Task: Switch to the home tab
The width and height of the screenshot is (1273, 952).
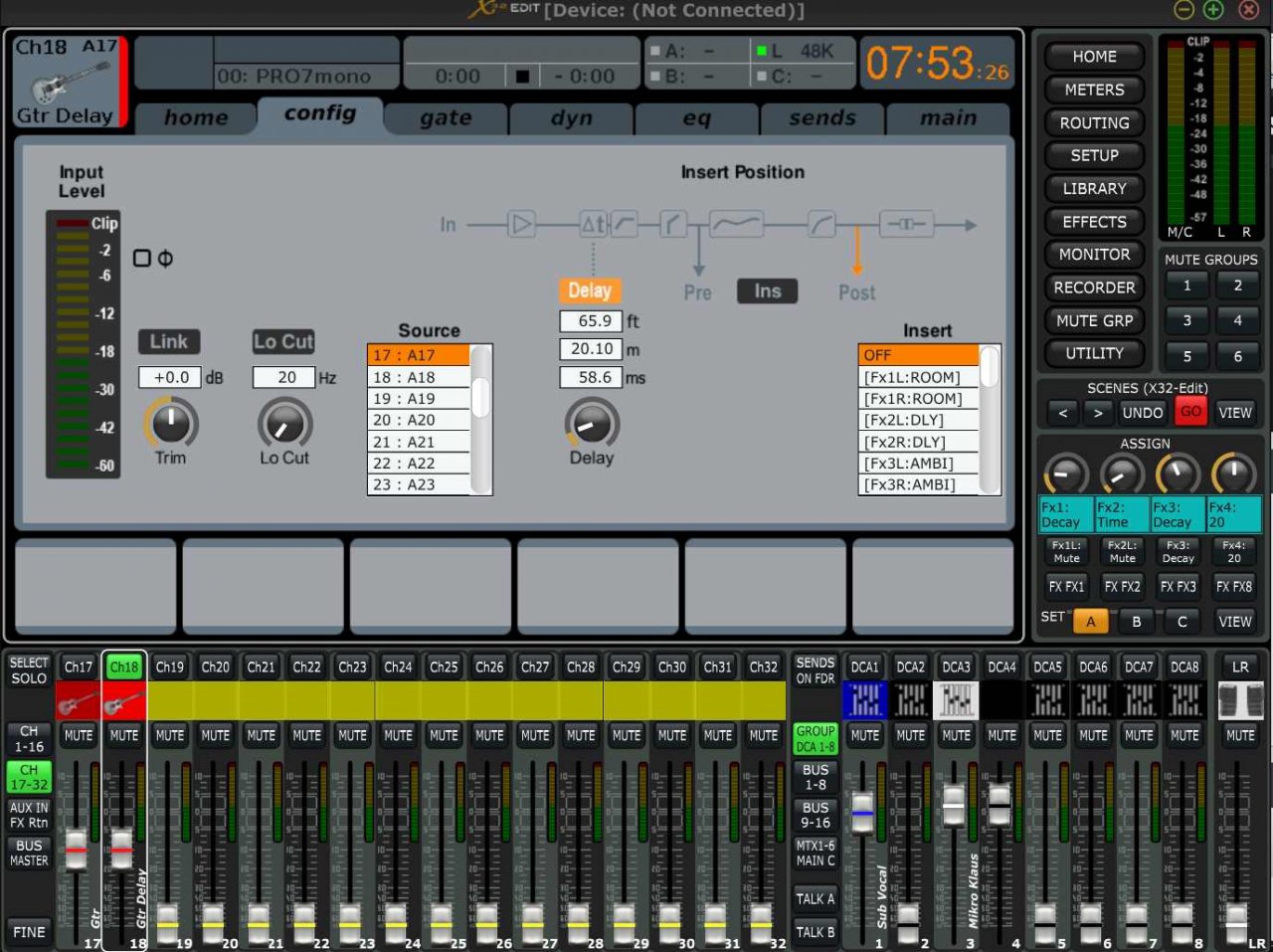Action: point(196,117)
